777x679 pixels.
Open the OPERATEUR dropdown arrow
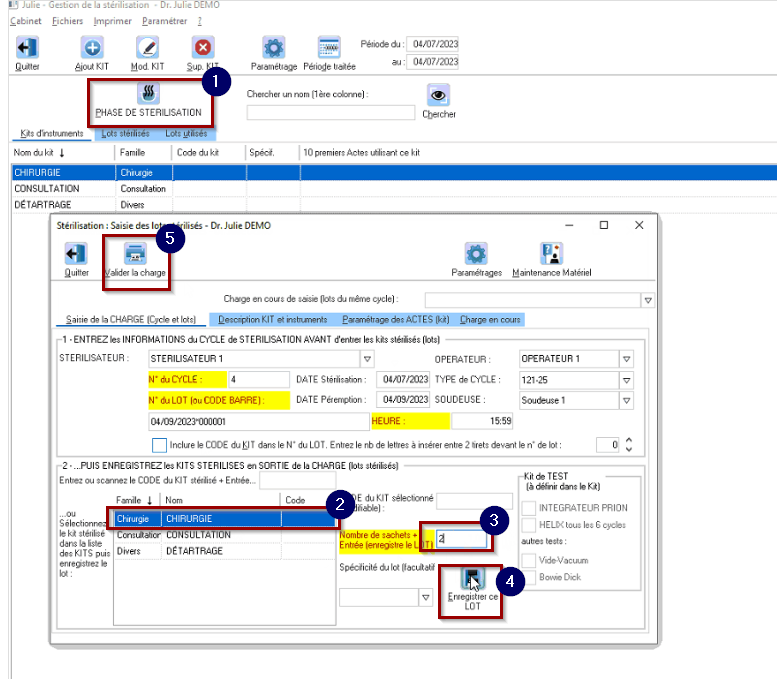[626, 359]
